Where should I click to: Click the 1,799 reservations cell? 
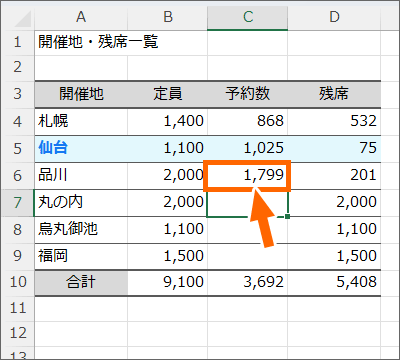pyautogui.click(x=247, y=176)
